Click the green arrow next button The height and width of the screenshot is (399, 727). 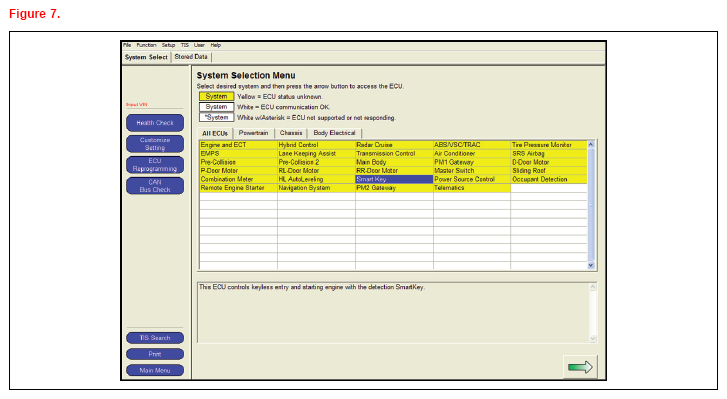[x=580, y=367]
